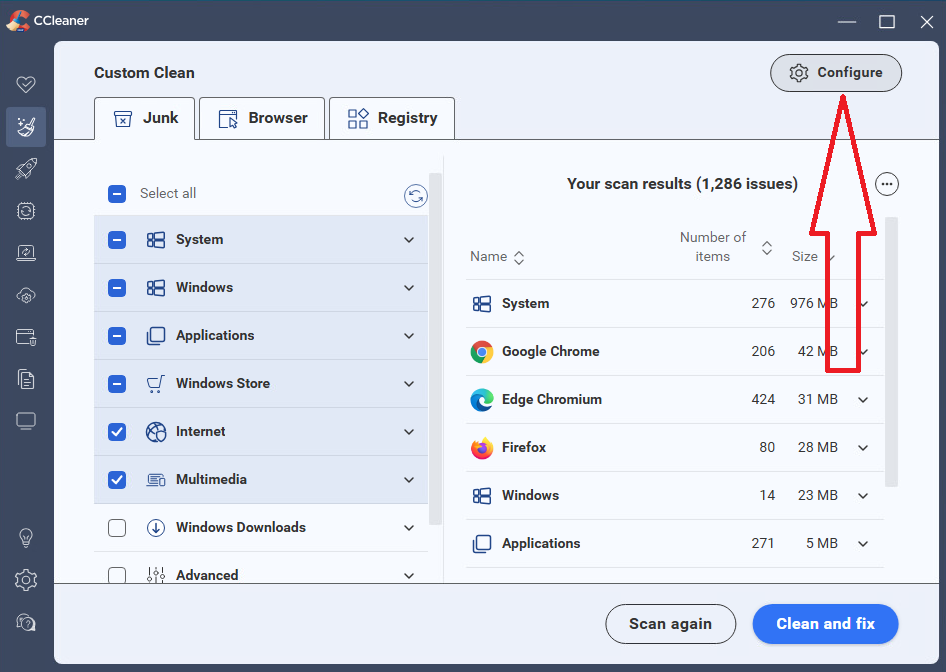Toggle the Select all checkbox
The image size is (946, 672).
117,194
